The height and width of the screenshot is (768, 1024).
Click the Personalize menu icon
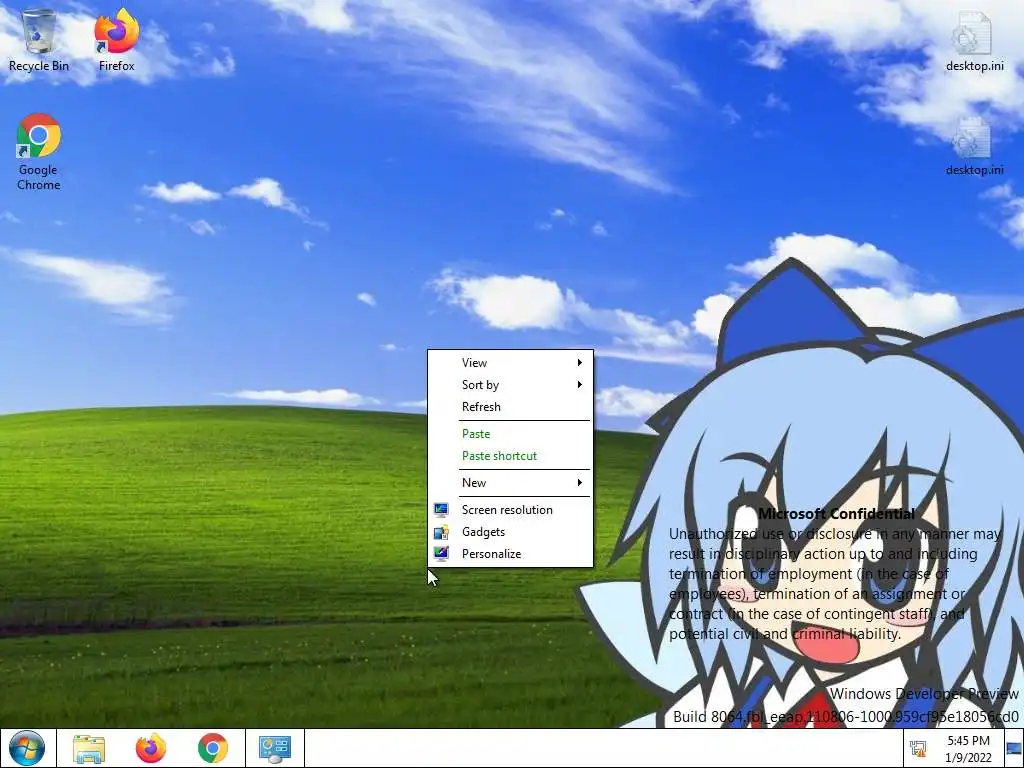pyautogui.click(x=441, y=554)
